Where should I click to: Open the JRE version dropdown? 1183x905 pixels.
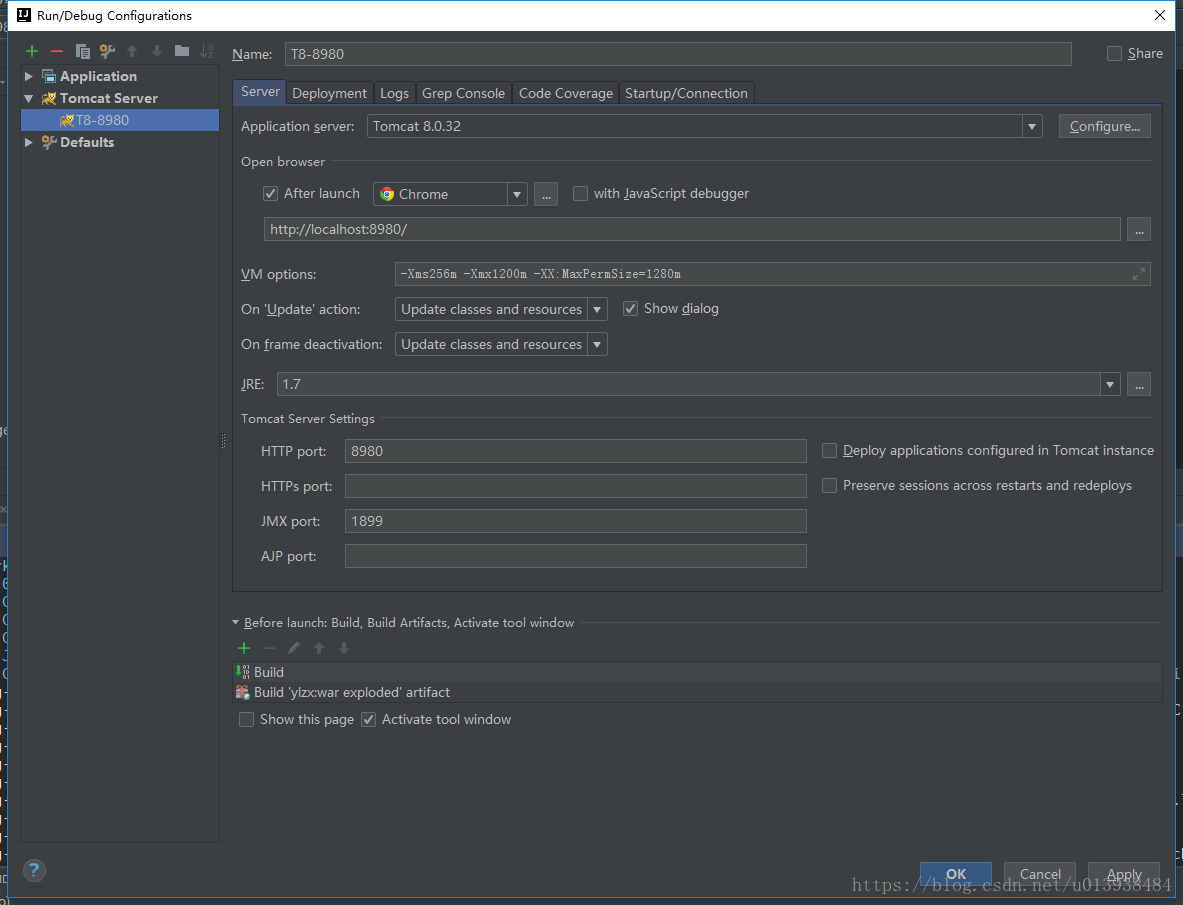pos(1110,385)
